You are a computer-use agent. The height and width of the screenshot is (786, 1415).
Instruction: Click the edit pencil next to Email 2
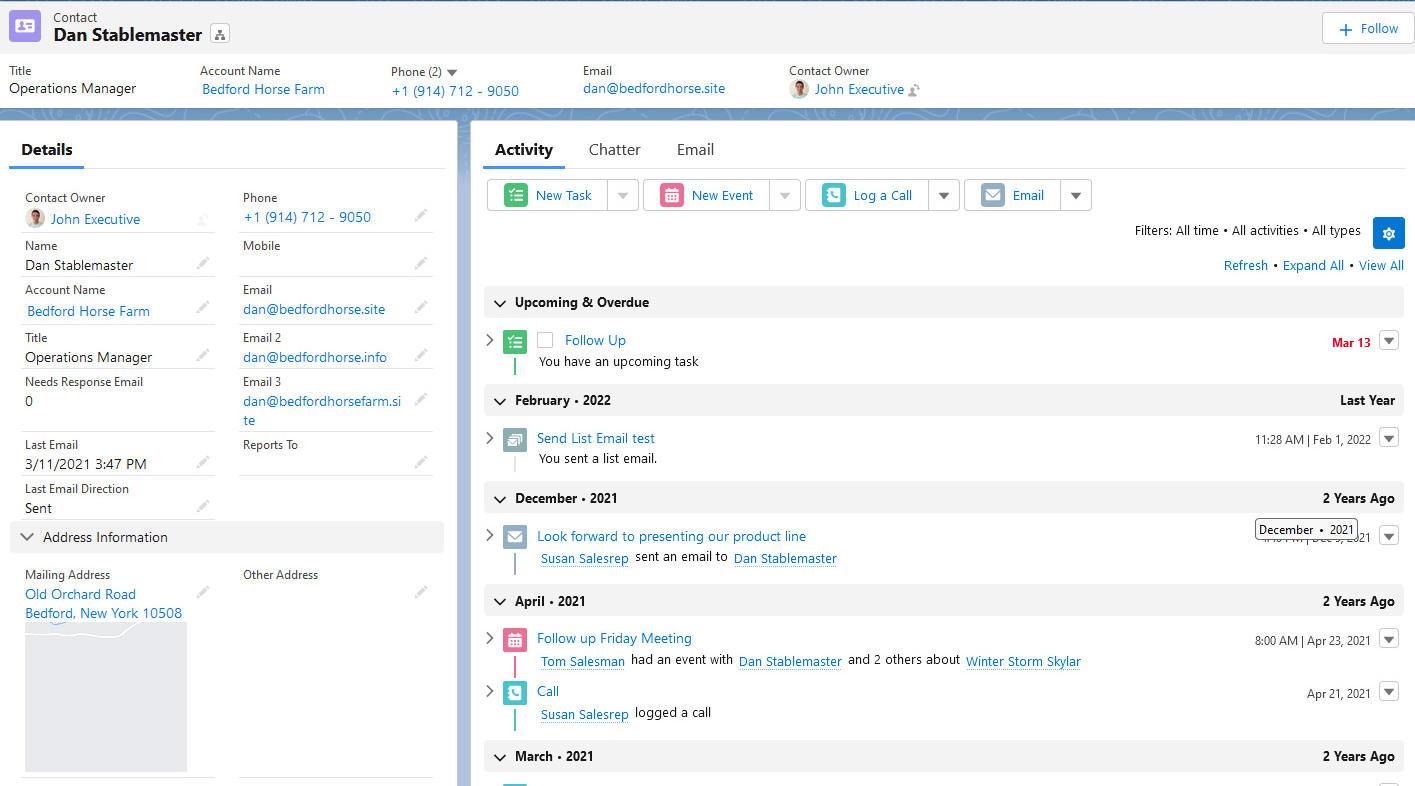click(x=421, y=355)
